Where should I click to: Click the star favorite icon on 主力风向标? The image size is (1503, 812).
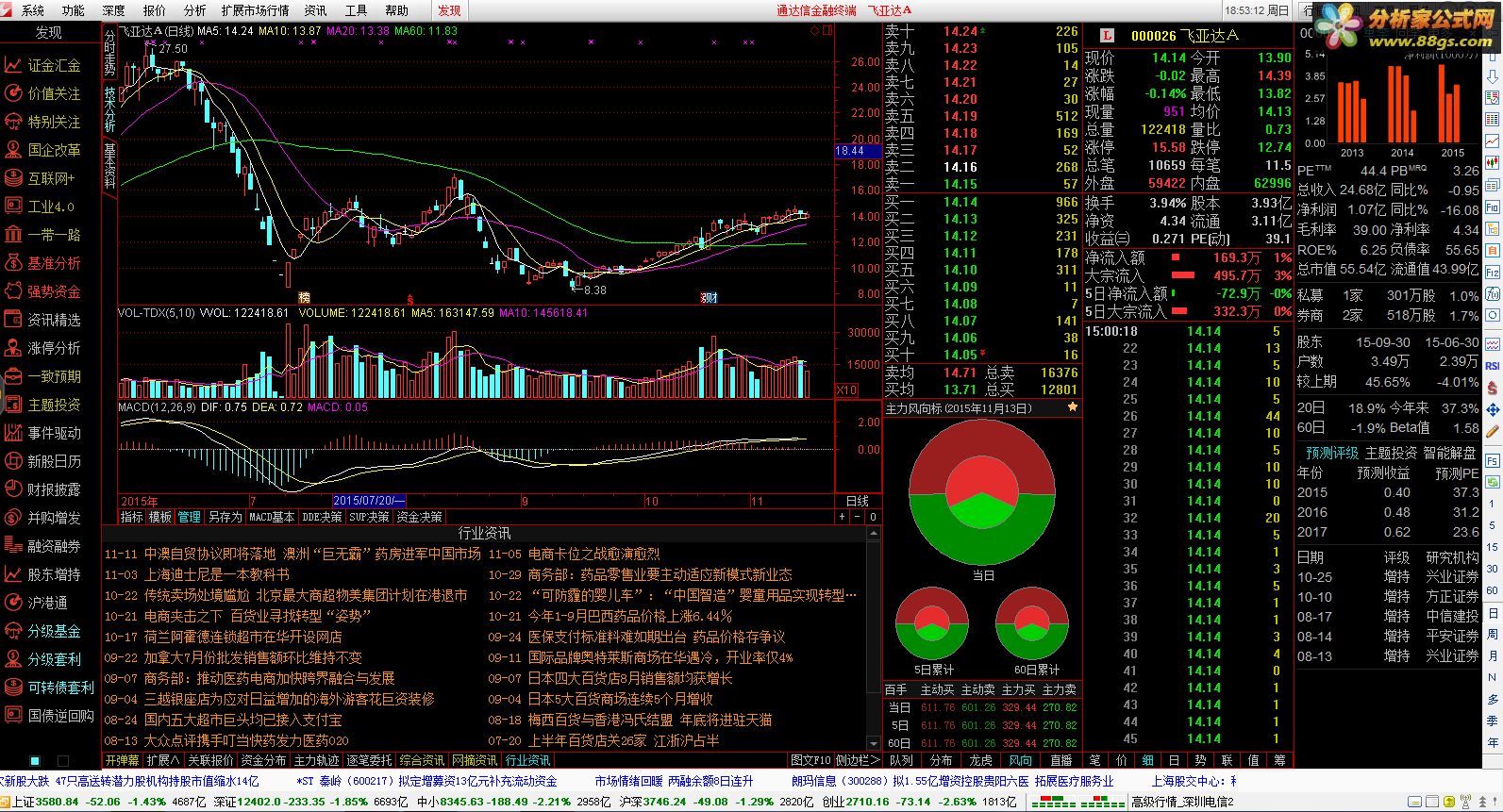point(1072,407)
